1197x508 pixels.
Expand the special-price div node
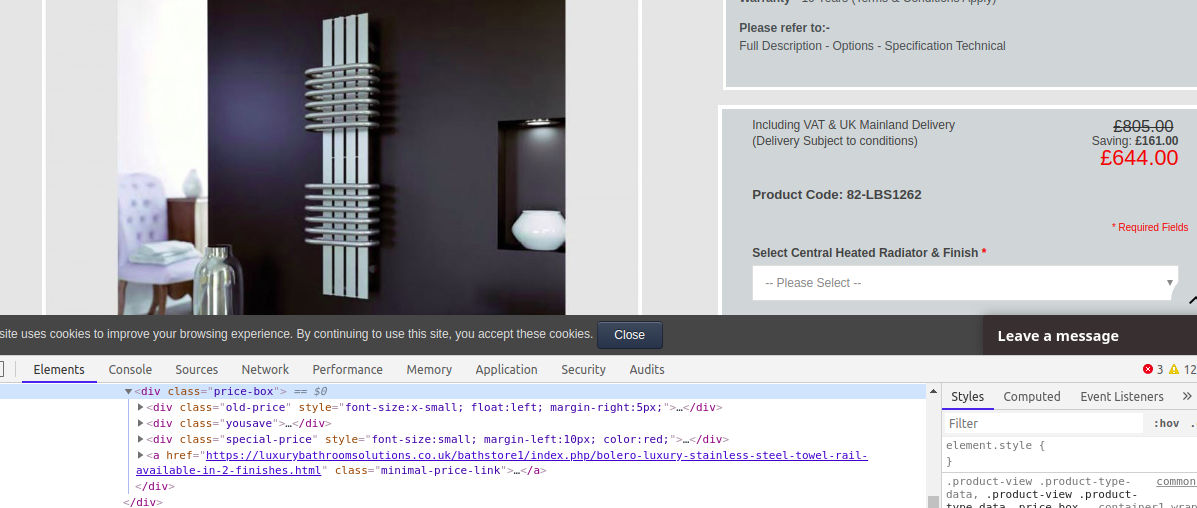coord(141,440)
